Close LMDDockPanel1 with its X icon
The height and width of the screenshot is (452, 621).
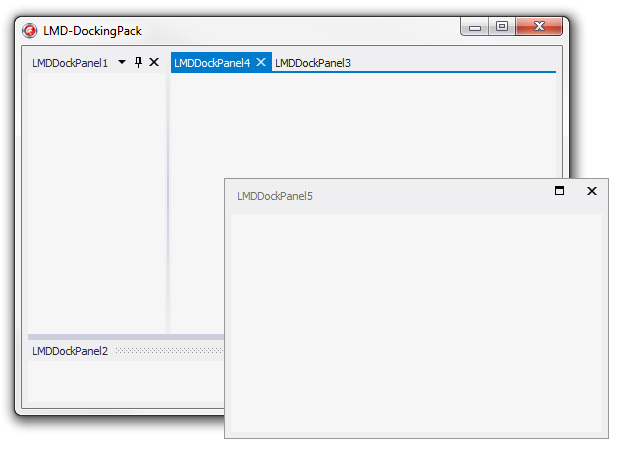coord(154,62)
